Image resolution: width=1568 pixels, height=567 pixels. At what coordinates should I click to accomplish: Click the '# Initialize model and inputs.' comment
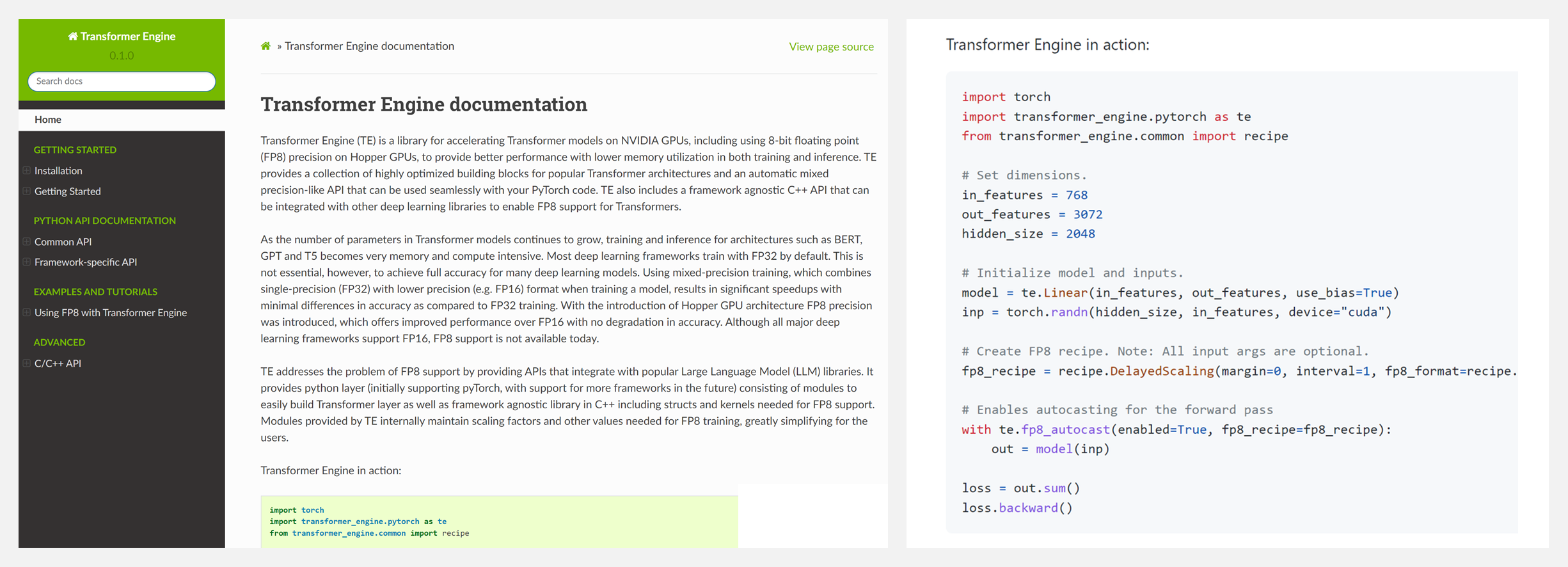click(x=1073, y=273)
